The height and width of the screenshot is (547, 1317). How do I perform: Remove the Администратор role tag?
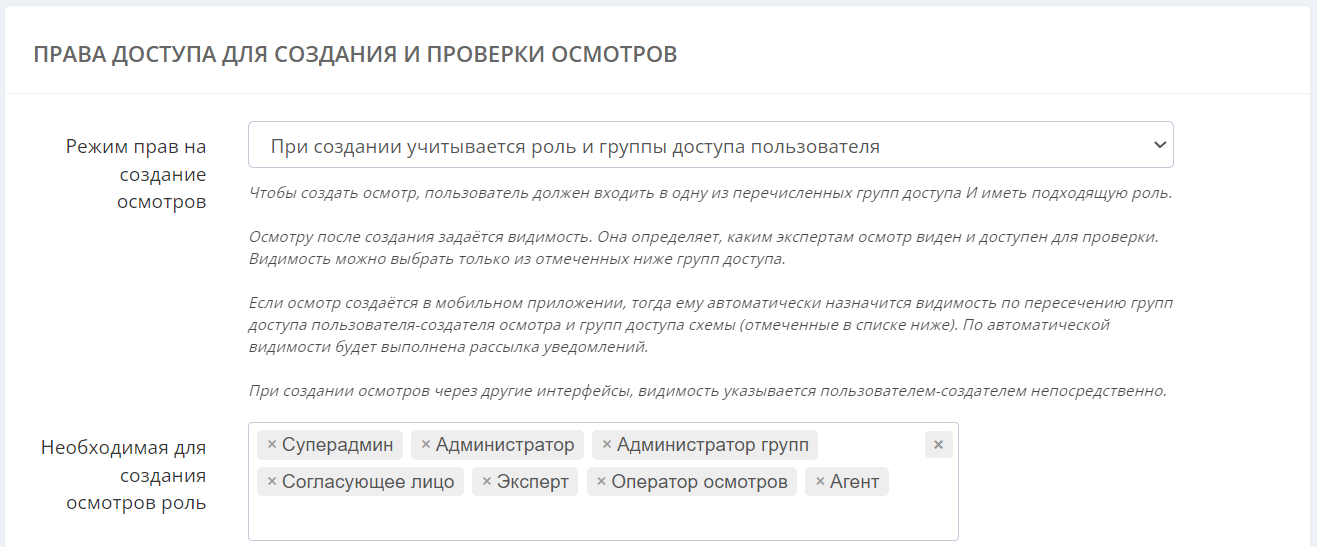click(426, 445)
